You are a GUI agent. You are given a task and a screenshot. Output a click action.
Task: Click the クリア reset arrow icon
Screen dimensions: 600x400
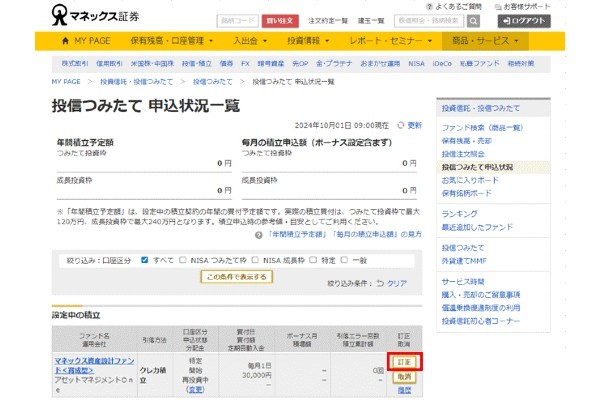[x=380, y=283]
